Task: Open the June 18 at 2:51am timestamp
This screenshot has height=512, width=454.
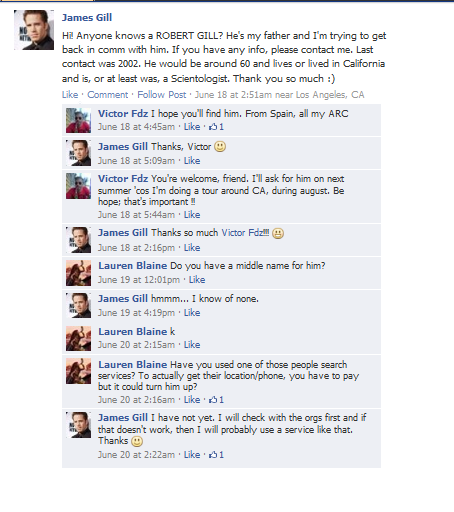Action: (233, 95)
